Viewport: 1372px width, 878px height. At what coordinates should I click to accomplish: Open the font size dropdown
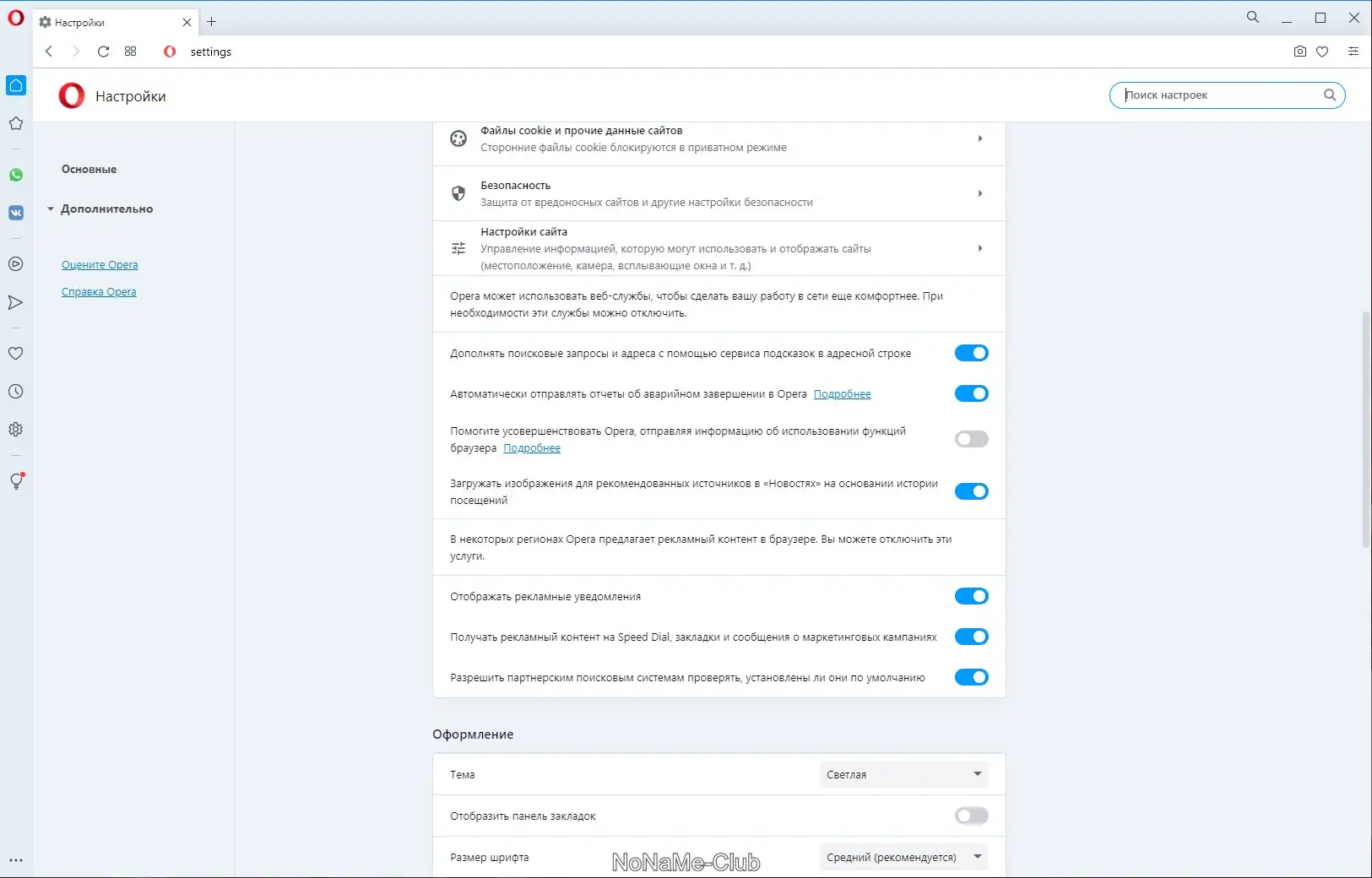pyautogui.click(x=902, y=857)
